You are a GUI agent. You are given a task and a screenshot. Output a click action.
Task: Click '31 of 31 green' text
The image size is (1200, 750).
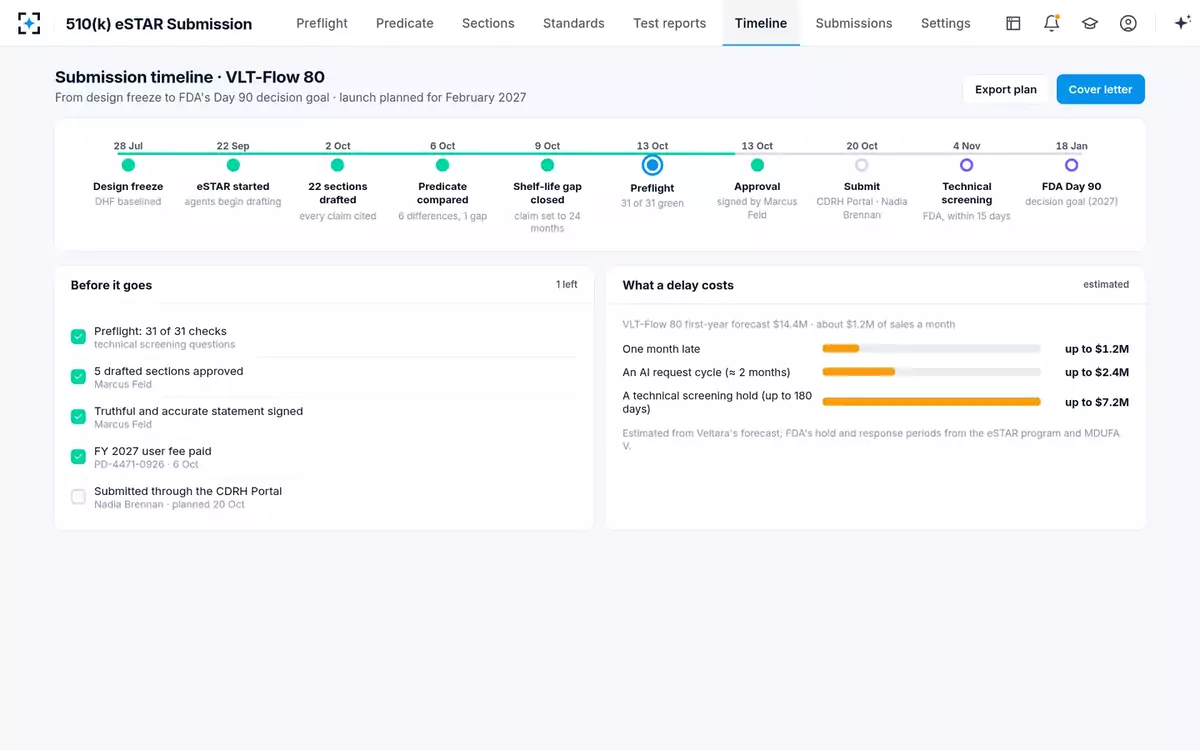tap(652, 203)
